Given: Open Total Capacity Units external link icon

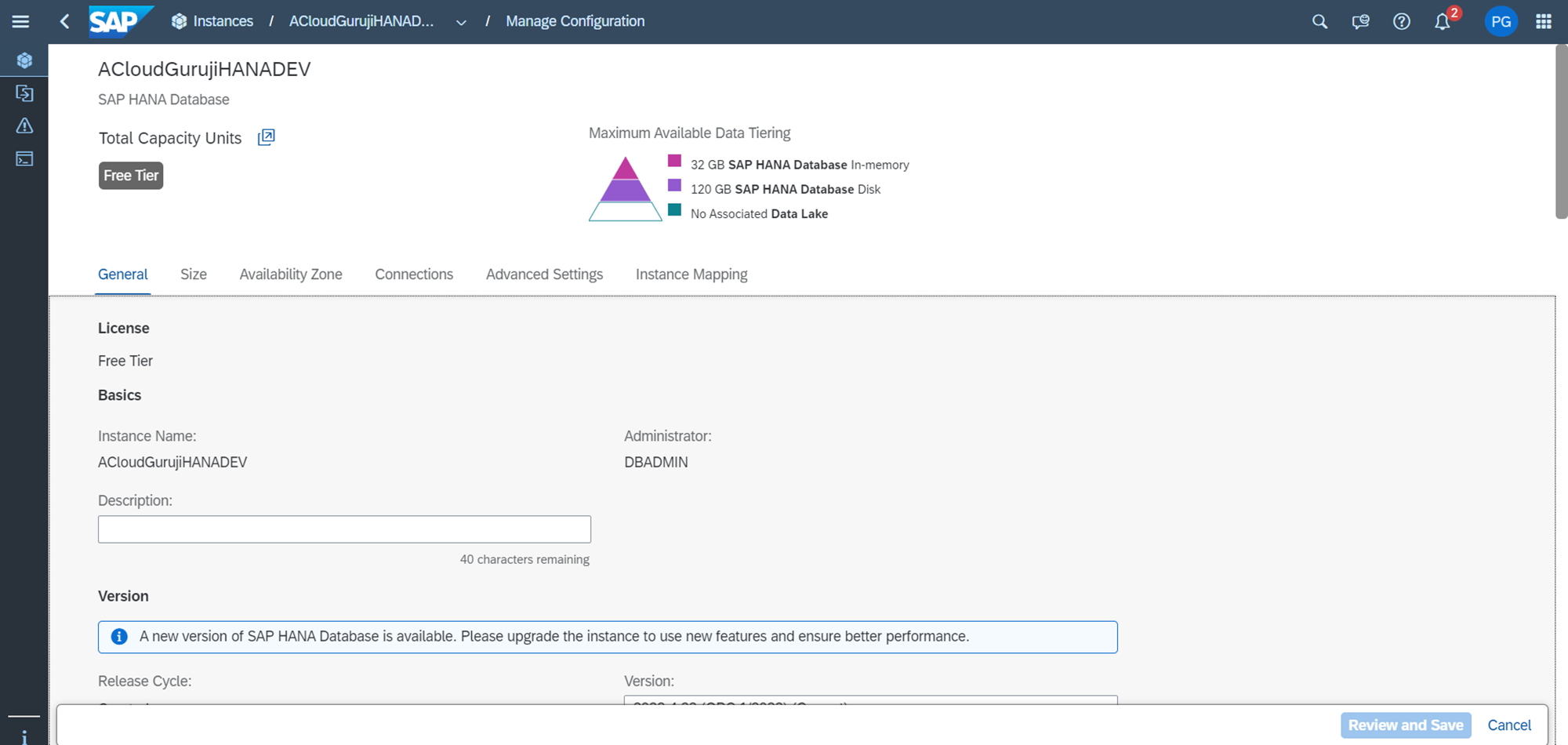Looking at the screenshot, I should pyautogui.click(x=266, y=137).
